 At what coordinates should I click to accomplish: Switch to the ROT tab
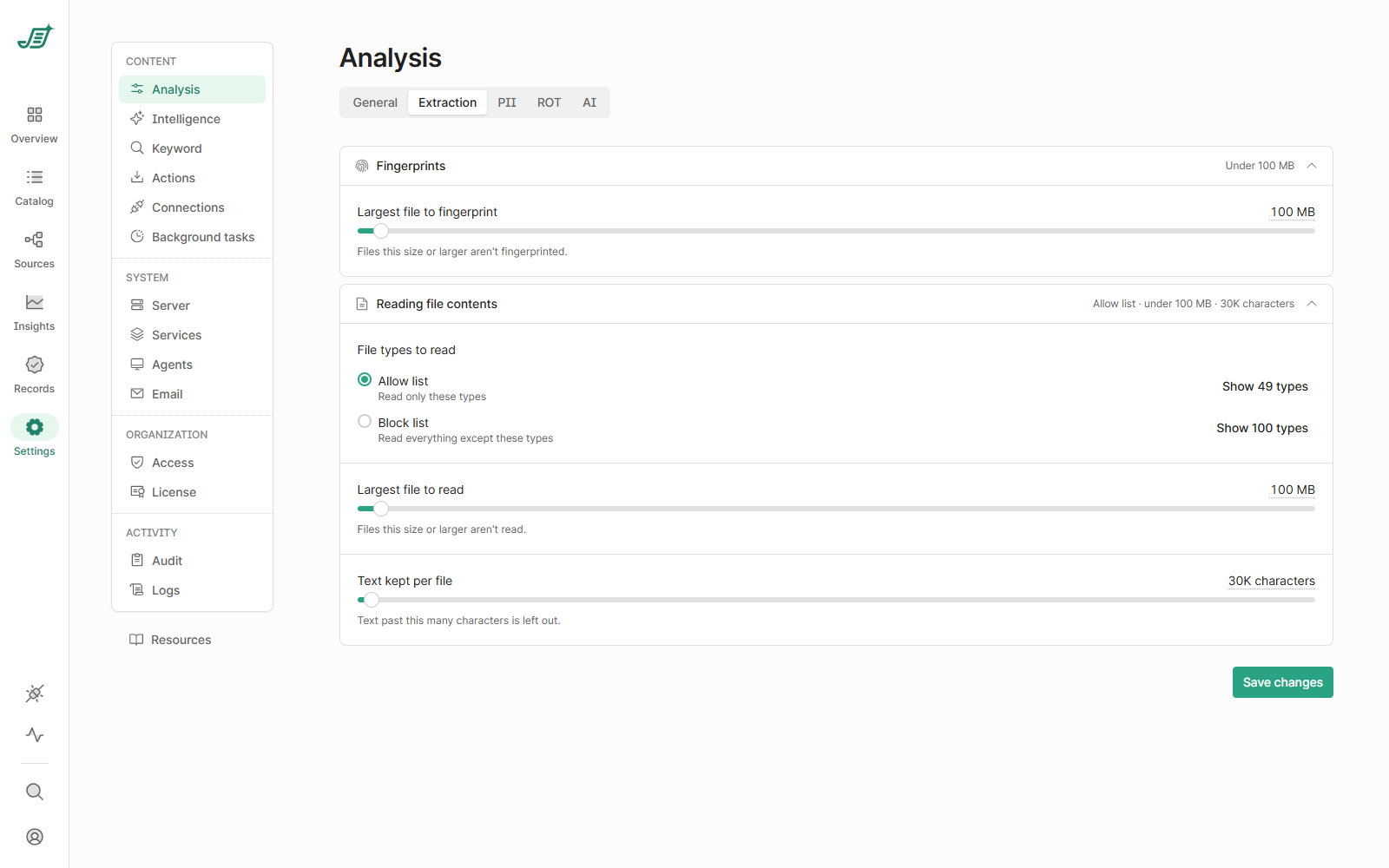(550, 102)
